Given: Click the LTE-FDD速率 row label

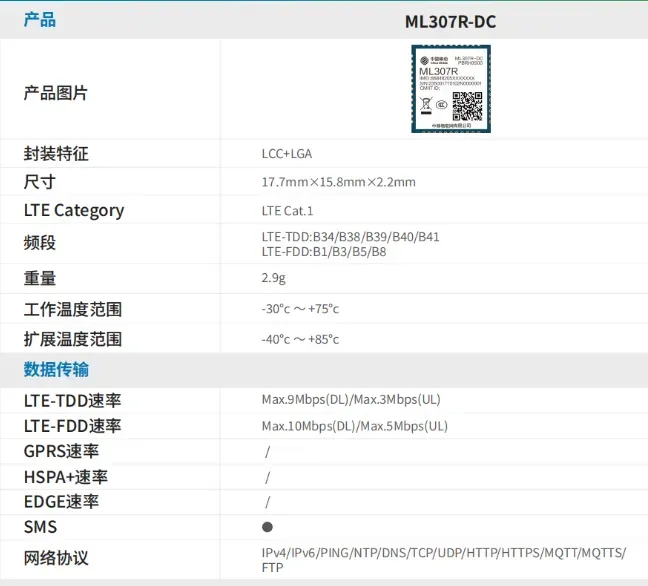Looking at the screenshot, I should (72, 426).
